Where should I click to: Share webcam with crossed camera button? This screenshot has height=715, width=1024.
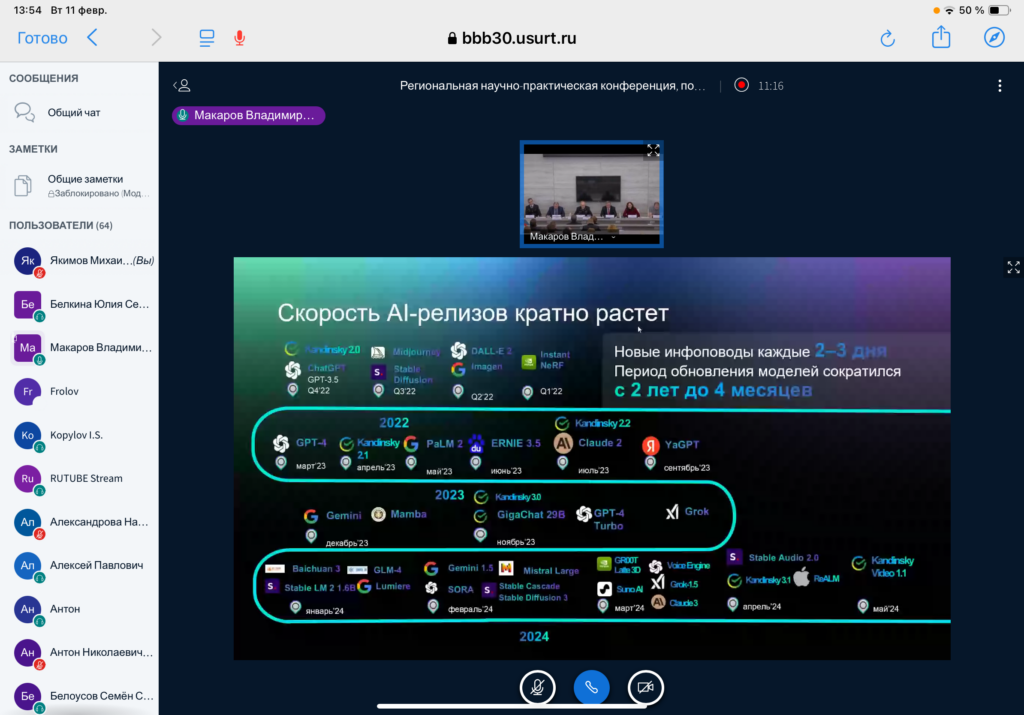(x=645, y=688)
